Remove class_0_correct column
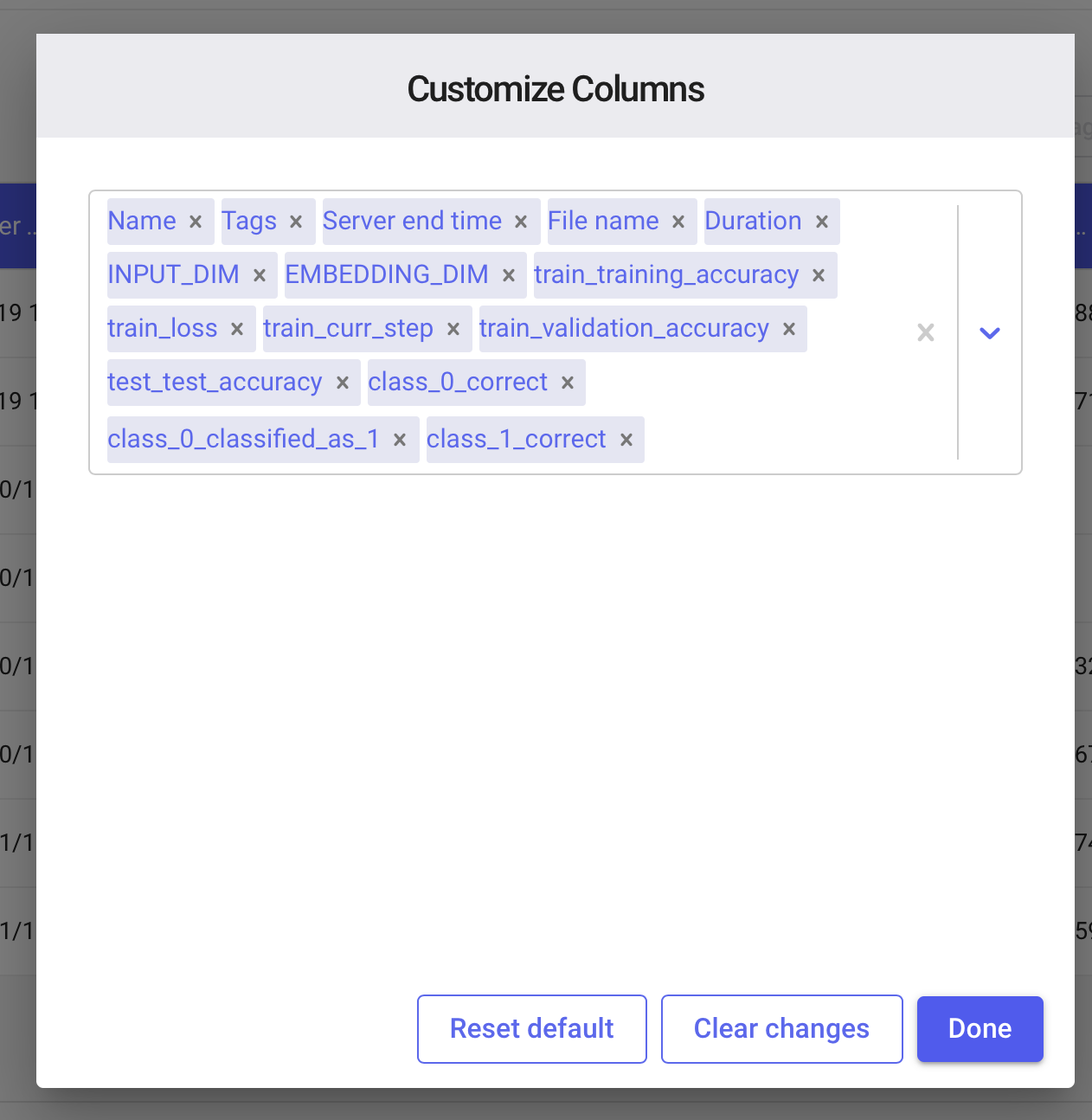The height and width of the screenshot is (1120, 1092). click(568, 383)
